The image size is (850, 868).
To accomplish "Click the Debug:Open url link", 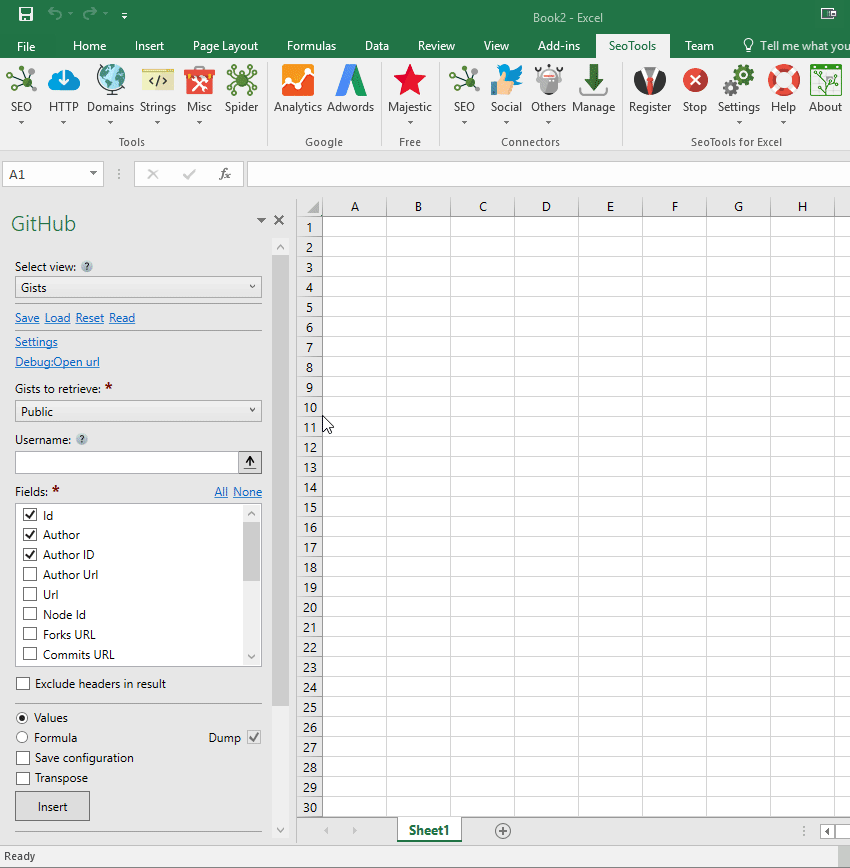I will 58,362.
